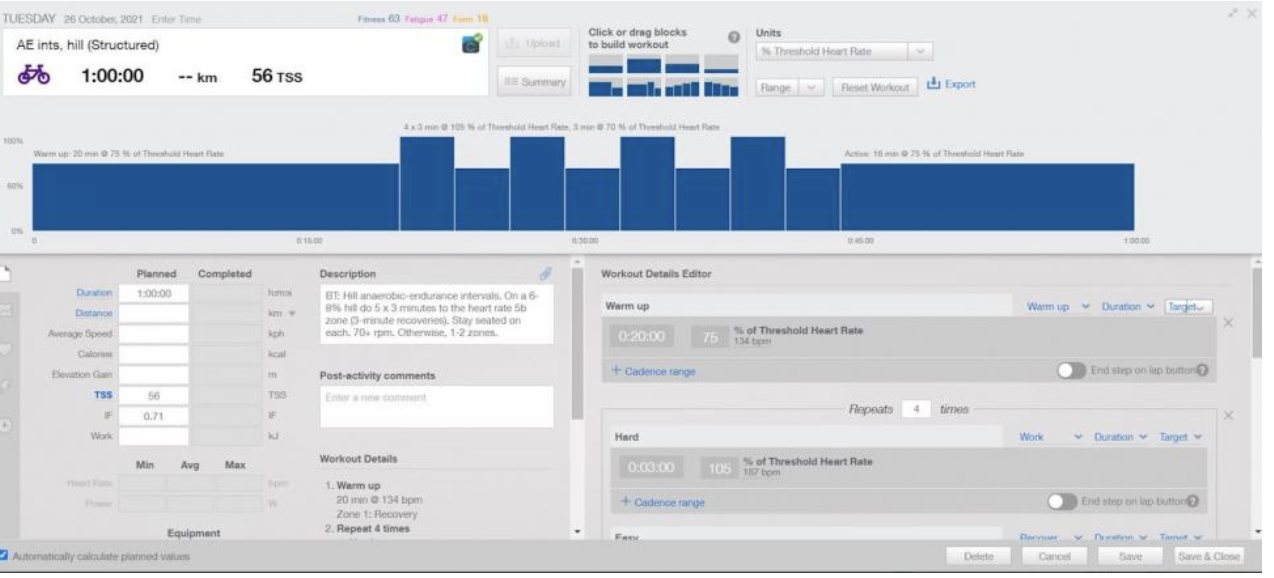Click the planned Average Speed field
The height and width of the screenshot is (578, 1274).
(152, 334)
